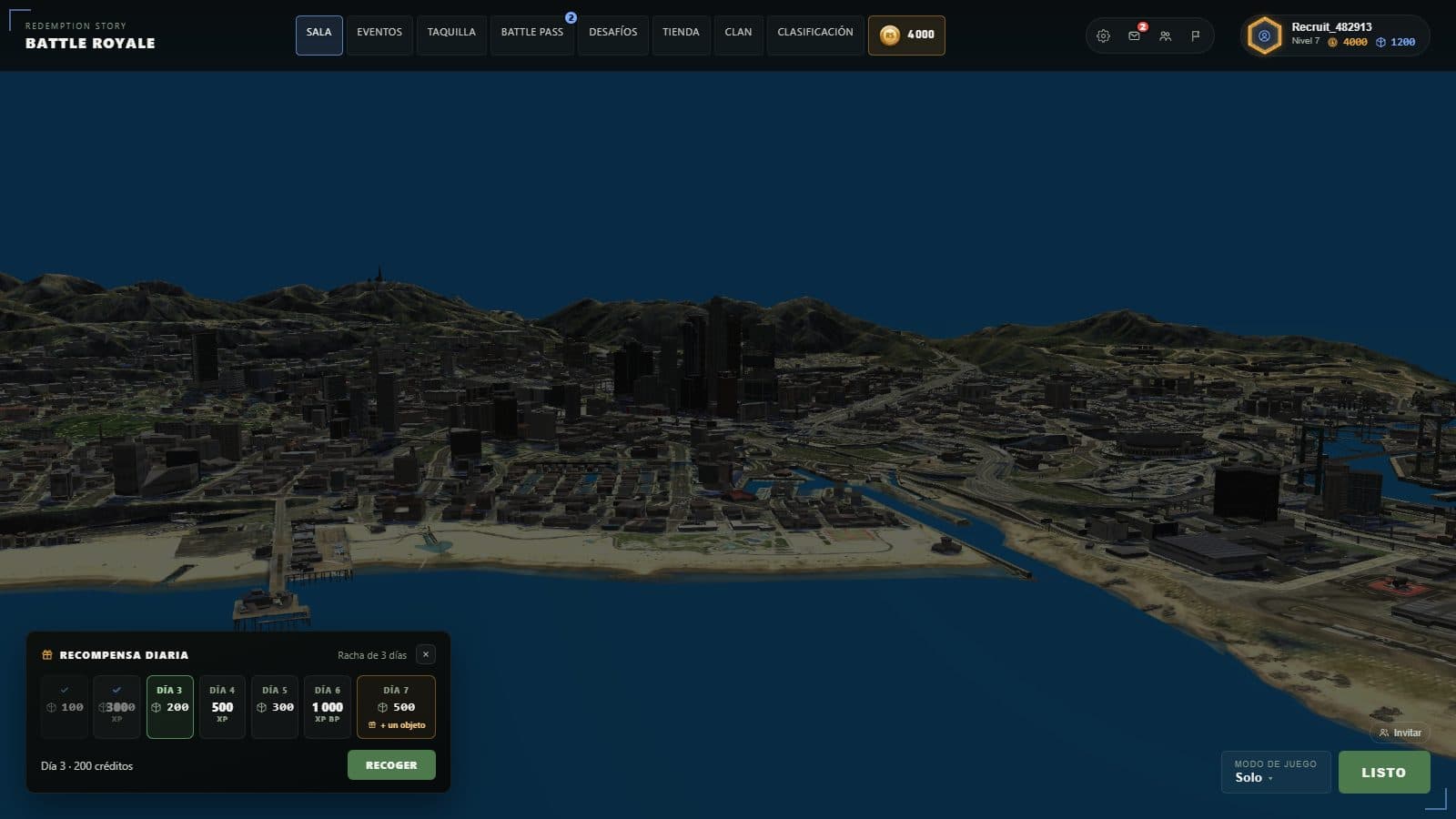Click the green Listo button

[x=1384, y=772]
